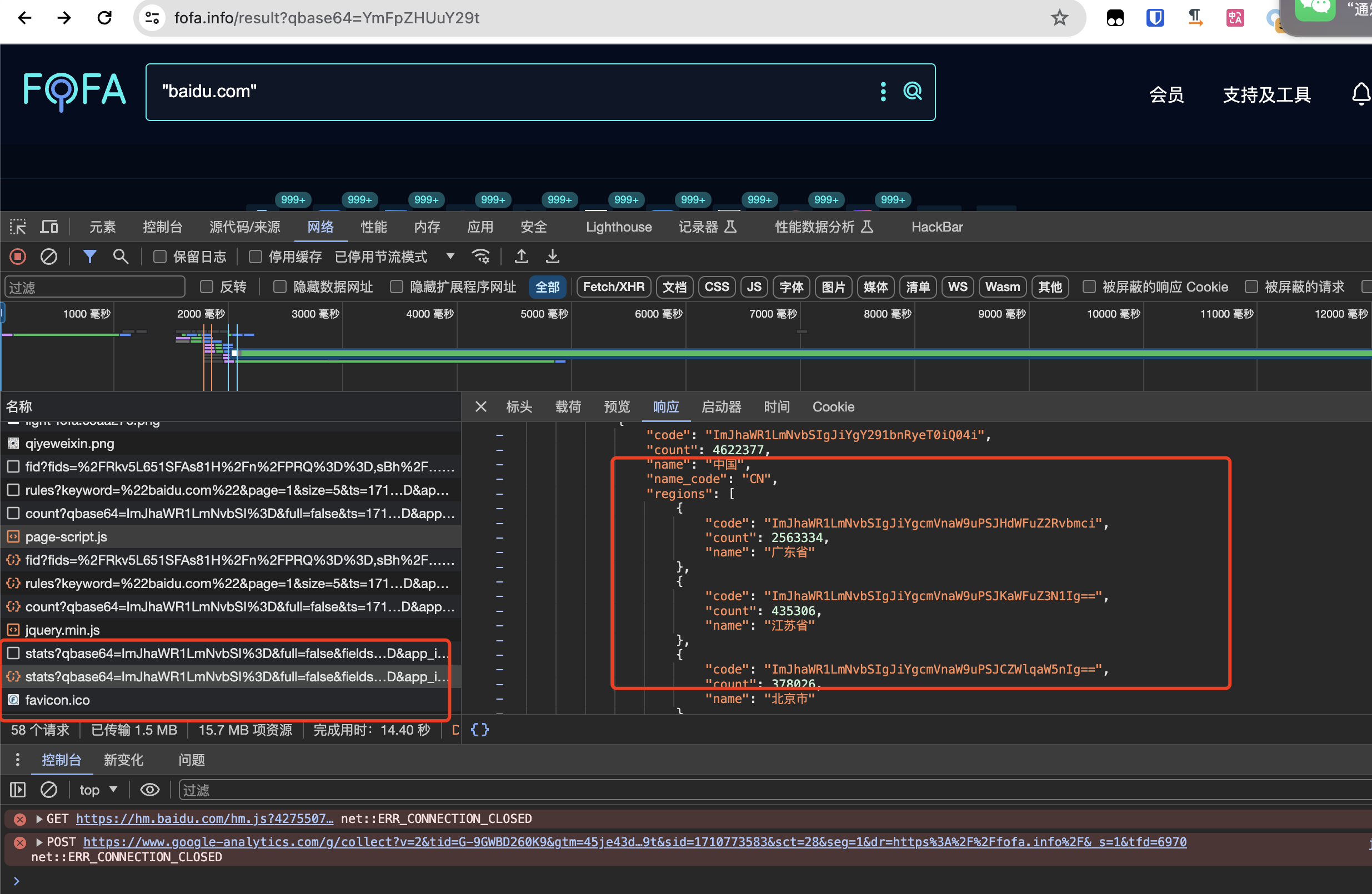This screenshot has height=894, width=1372.
Task: Check the 隐藏数据网址 checkbox
Action: pos(279,287)
